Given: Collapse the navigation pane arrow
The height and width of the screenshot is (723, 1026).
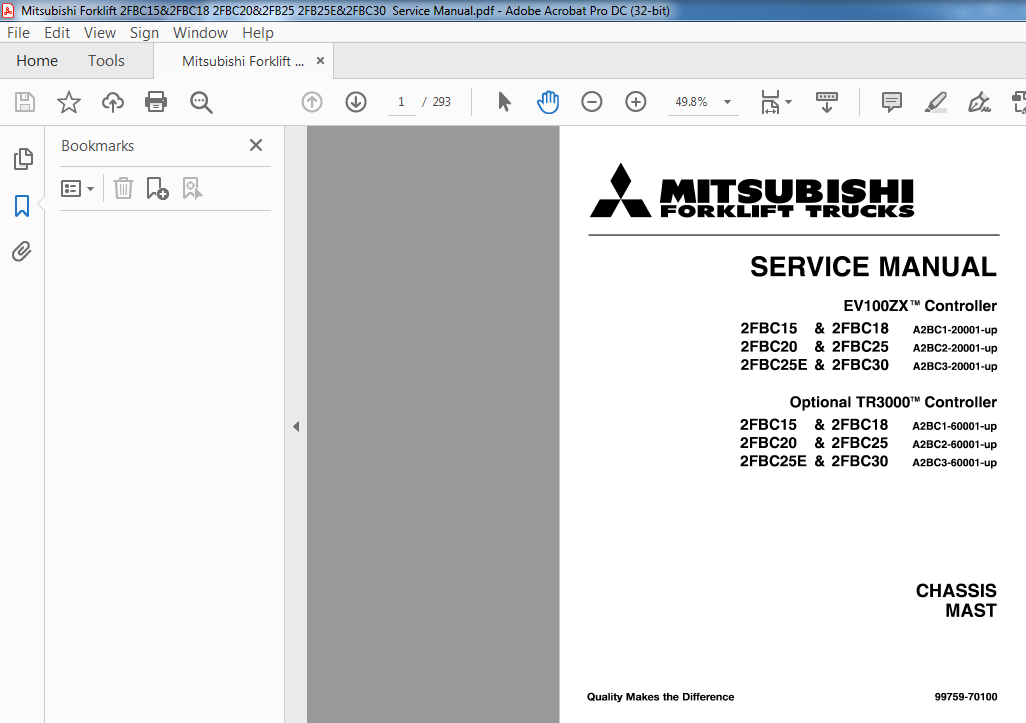Looking at the screenshot, I should 296,427.
